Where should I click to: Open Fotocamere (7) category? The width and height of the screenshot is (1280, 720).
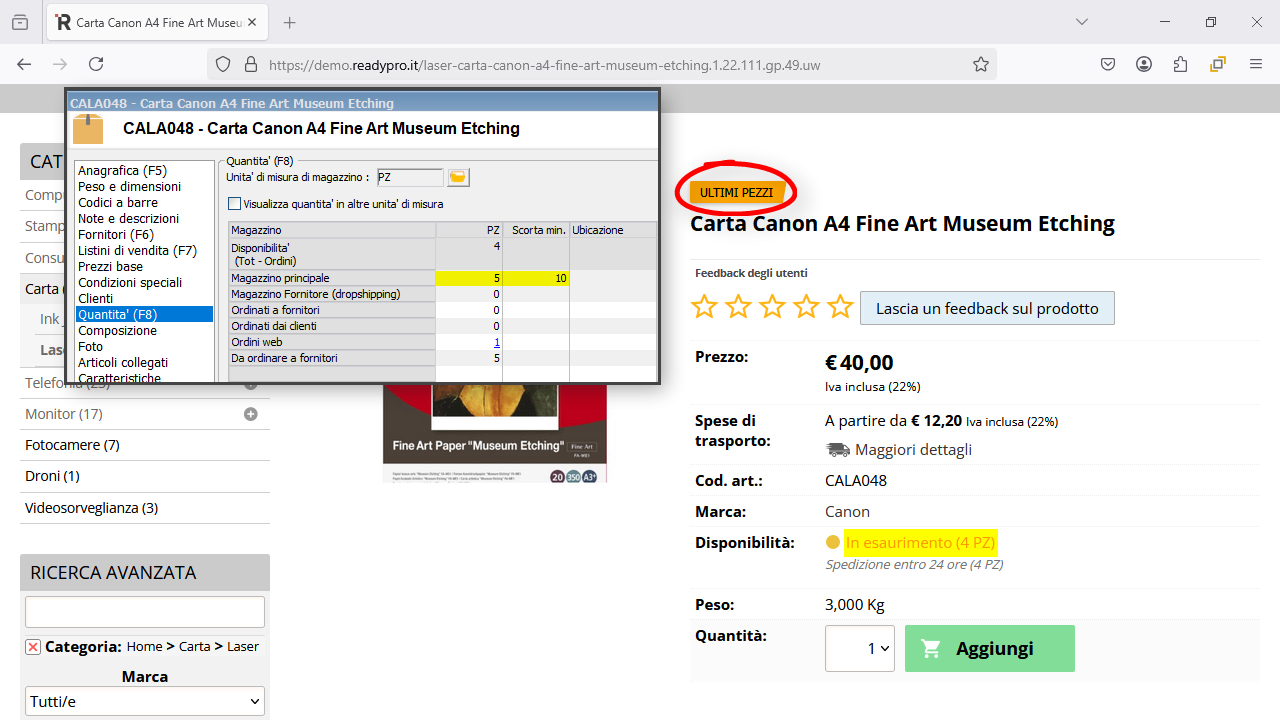pyautogui.click(x=72, y=445)
